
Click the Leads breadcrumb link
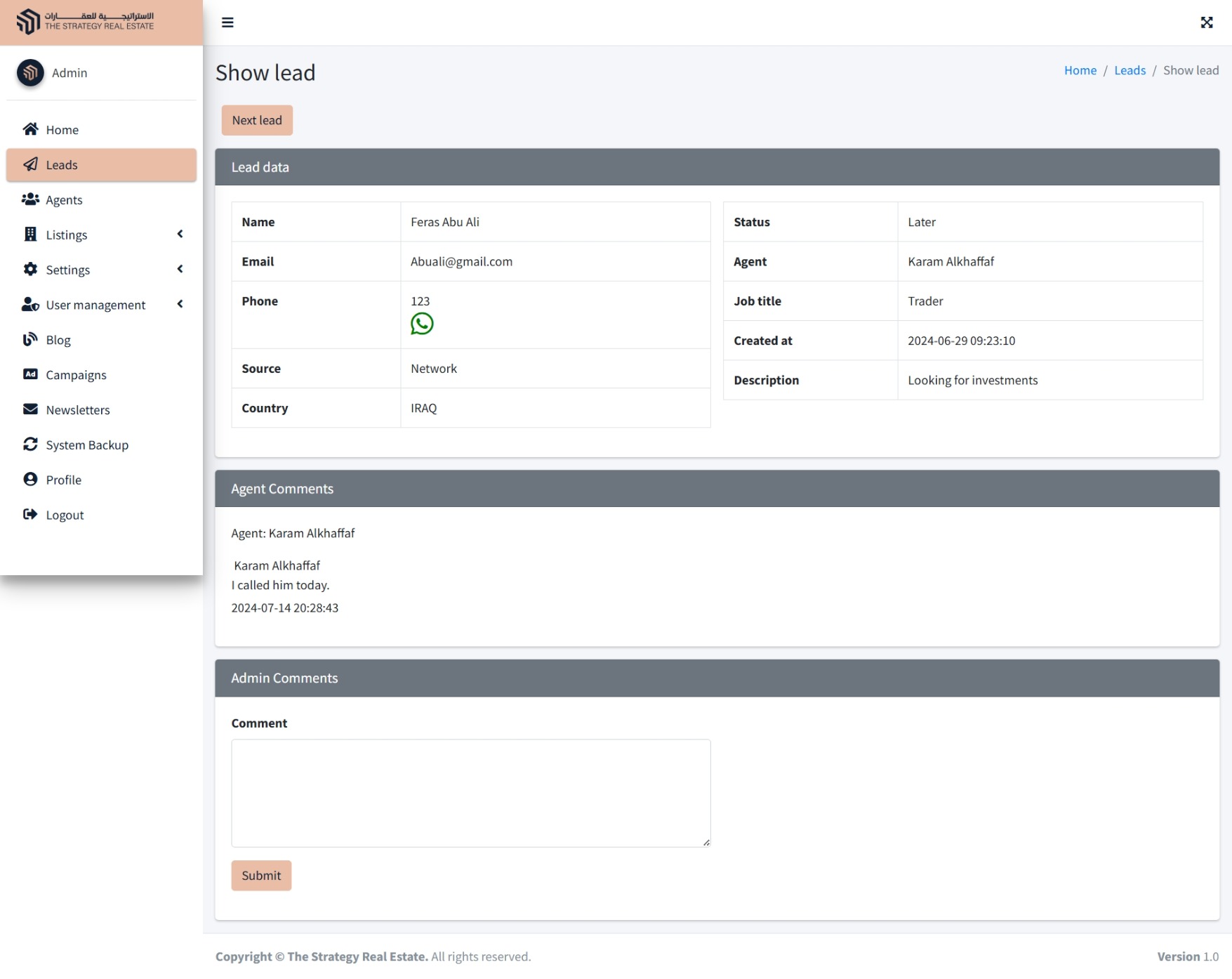1129,70
